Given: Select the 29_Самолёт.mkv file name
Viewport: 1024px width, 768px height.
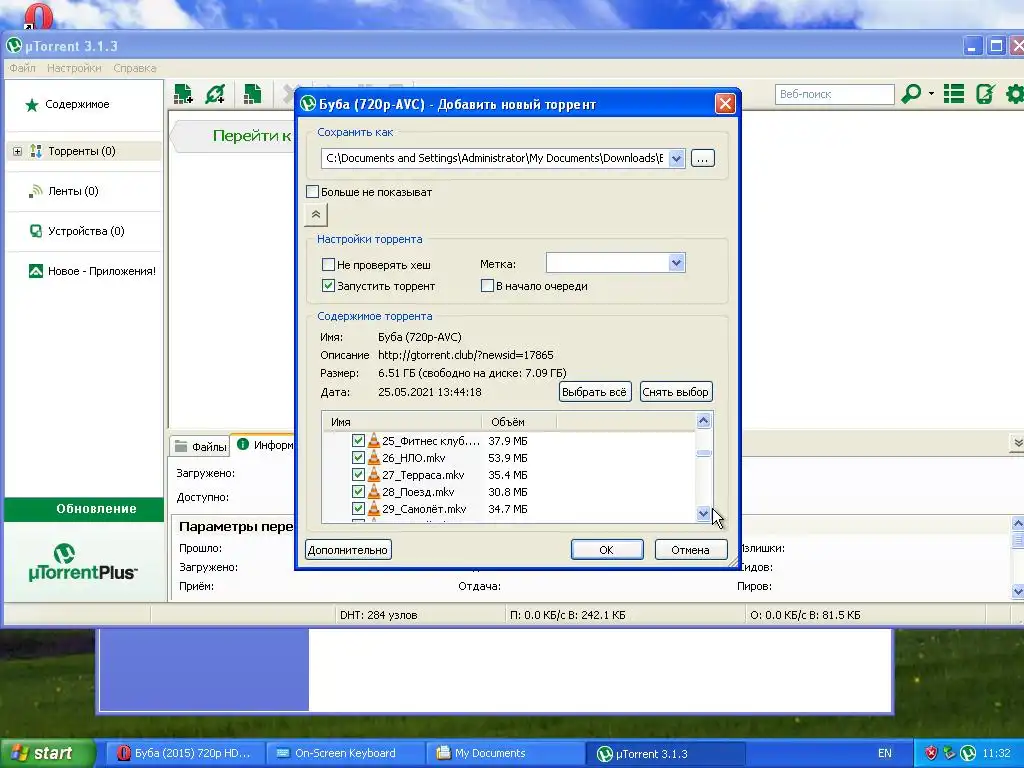Looking at the screenshot, I should [x=424, y=509].
